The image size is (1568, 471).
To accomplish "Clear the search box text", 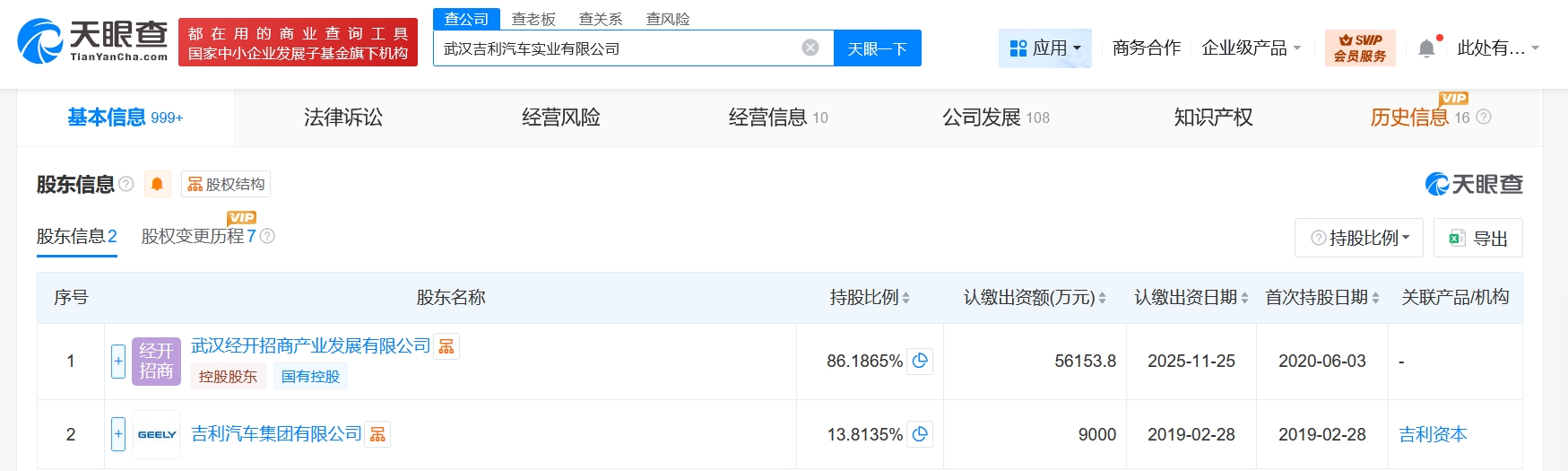I will pyautogui.click(x=810, y=48).
